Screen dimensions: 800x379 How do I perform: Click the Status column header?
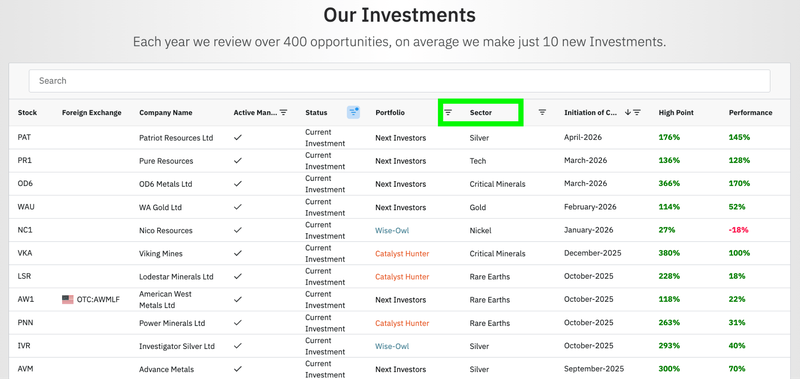tap(316, 113)
